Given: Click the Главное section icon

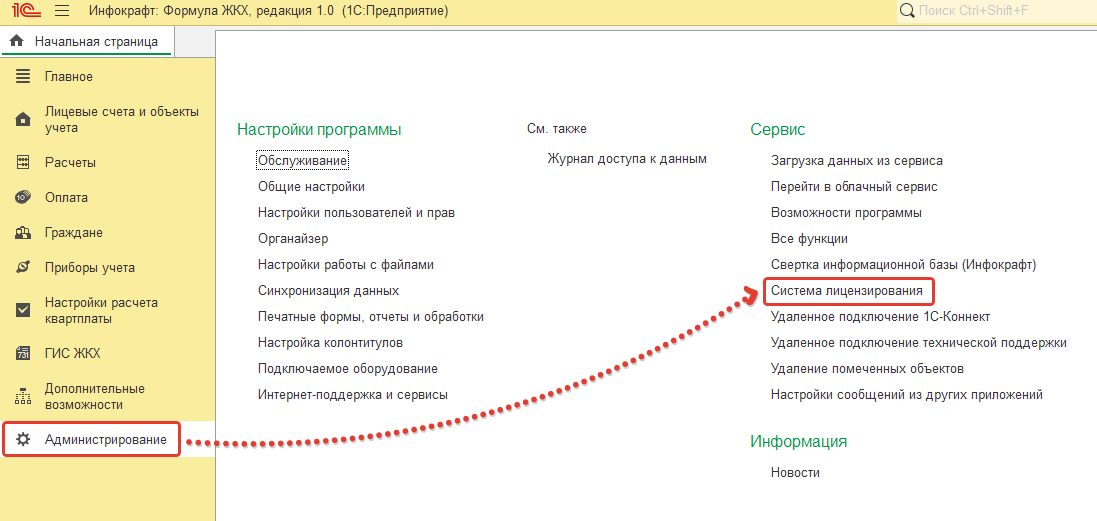Looking at the screenshot, I should (x=23, y=77).
